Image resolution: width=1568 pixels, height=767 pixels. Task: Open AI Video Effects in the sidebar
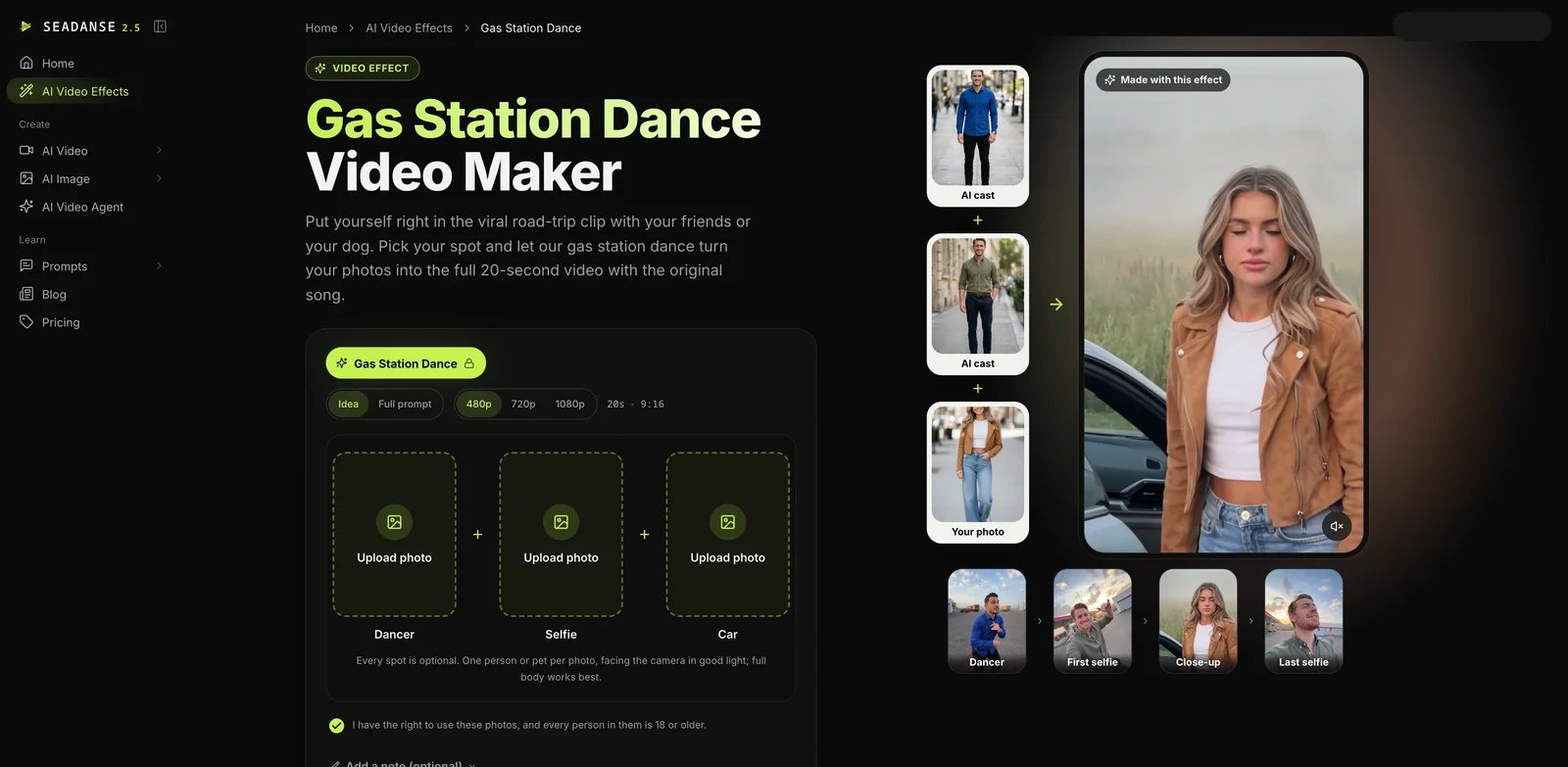coord(85,91)
